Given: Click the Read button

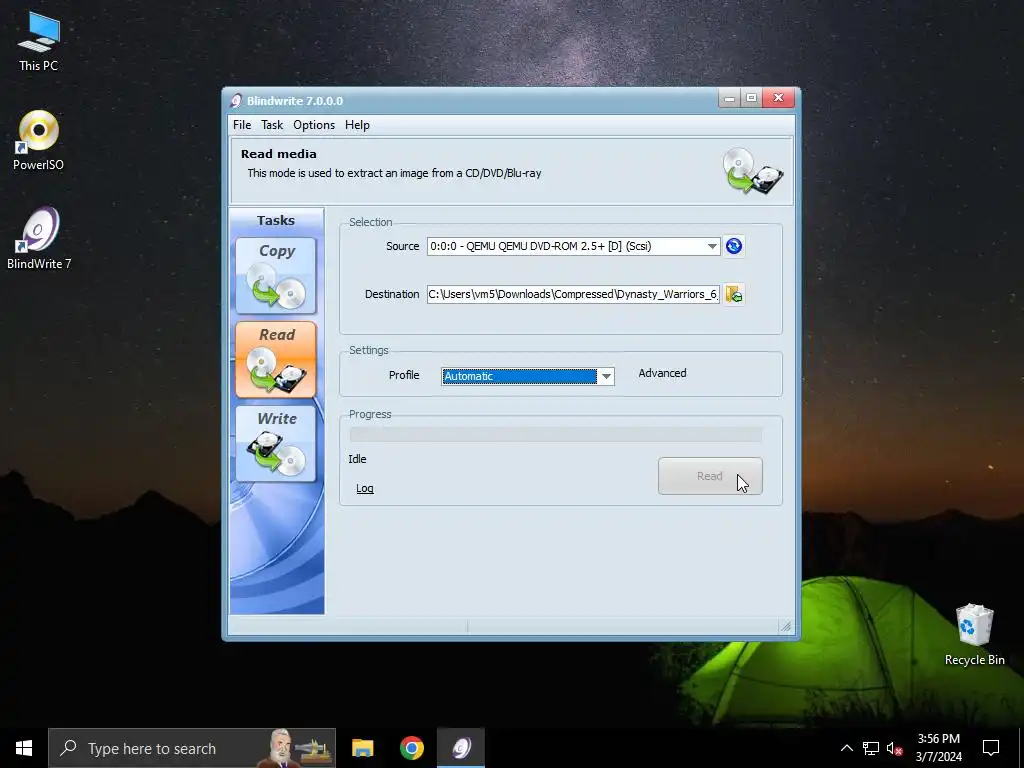Looking at the screenshot, I should 710,476.
